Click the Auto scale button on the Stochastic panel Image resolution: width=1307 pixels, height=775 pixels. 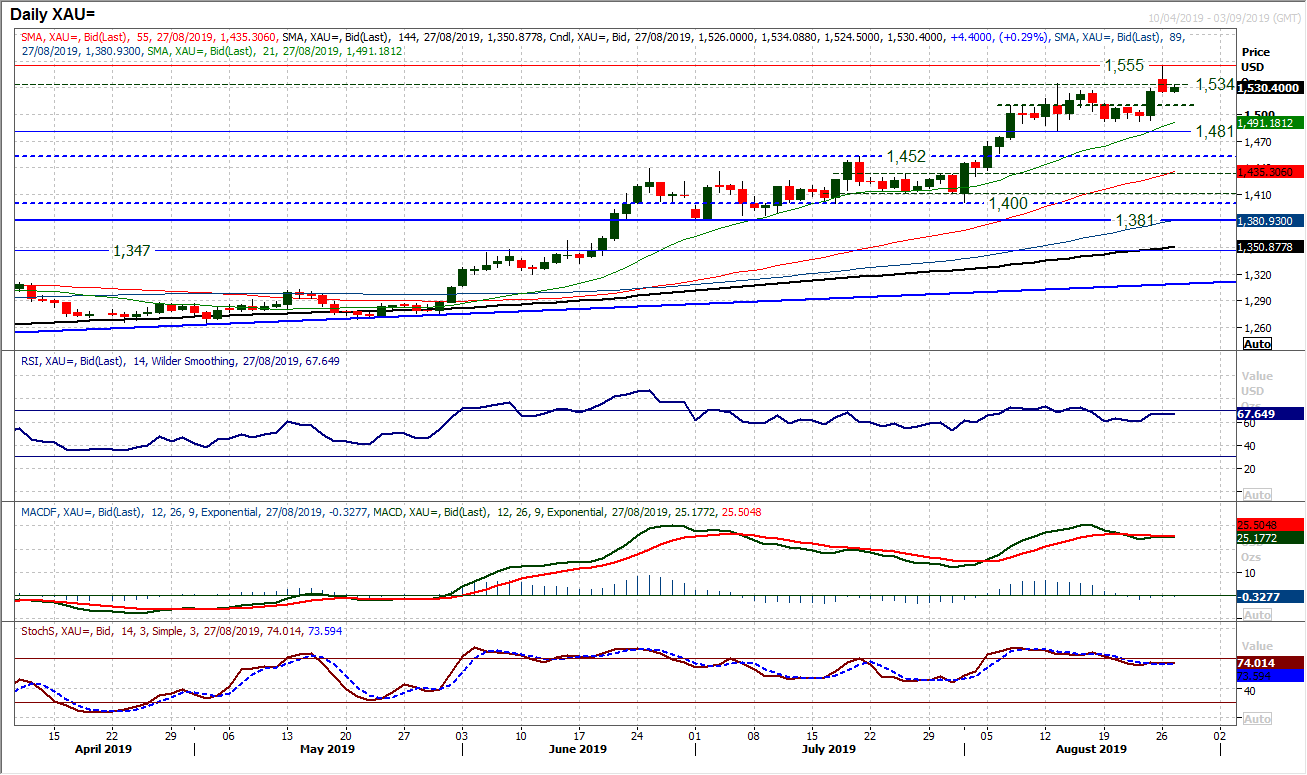pos(1257,719)
